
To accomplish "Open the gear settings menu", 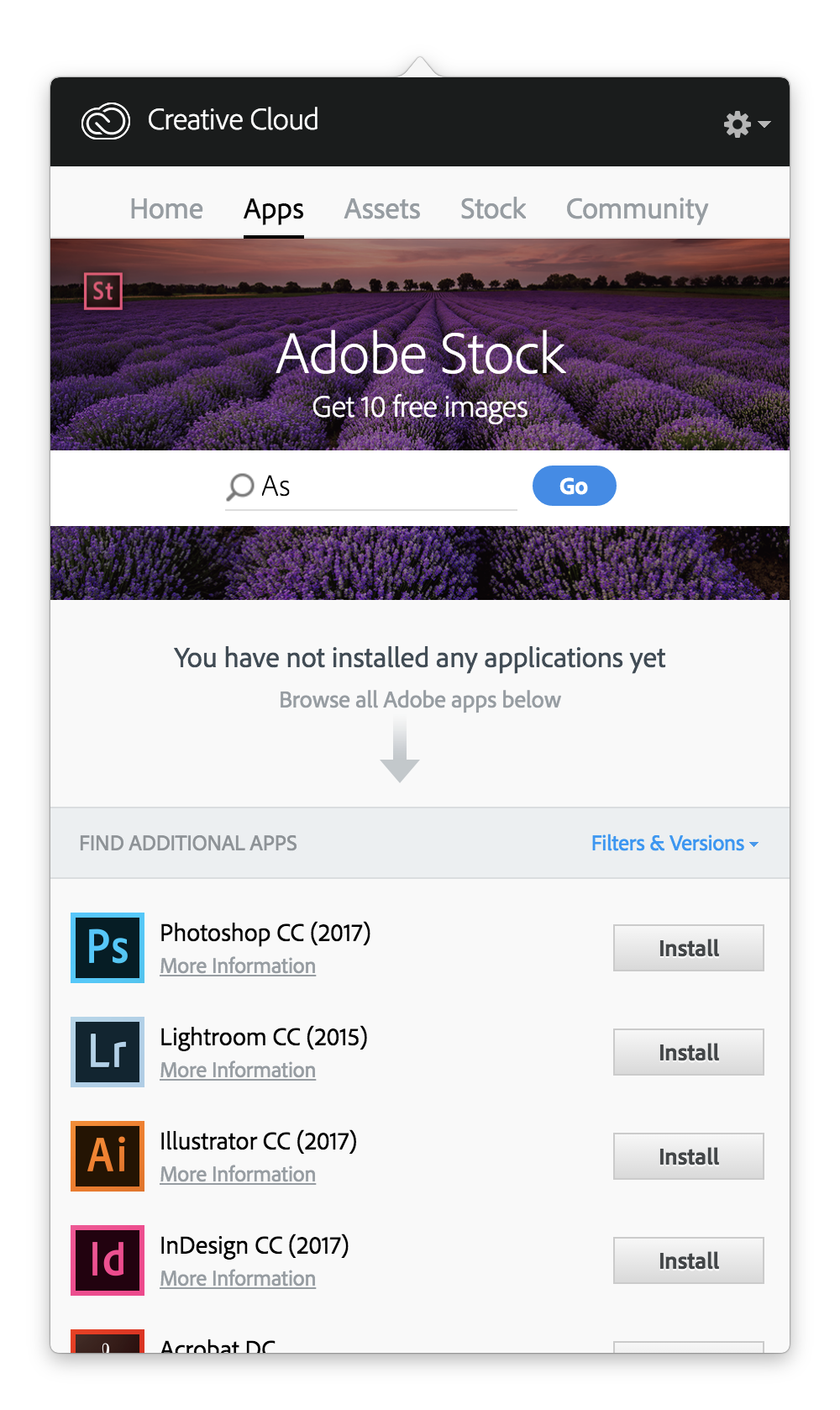I will [745, 124].
